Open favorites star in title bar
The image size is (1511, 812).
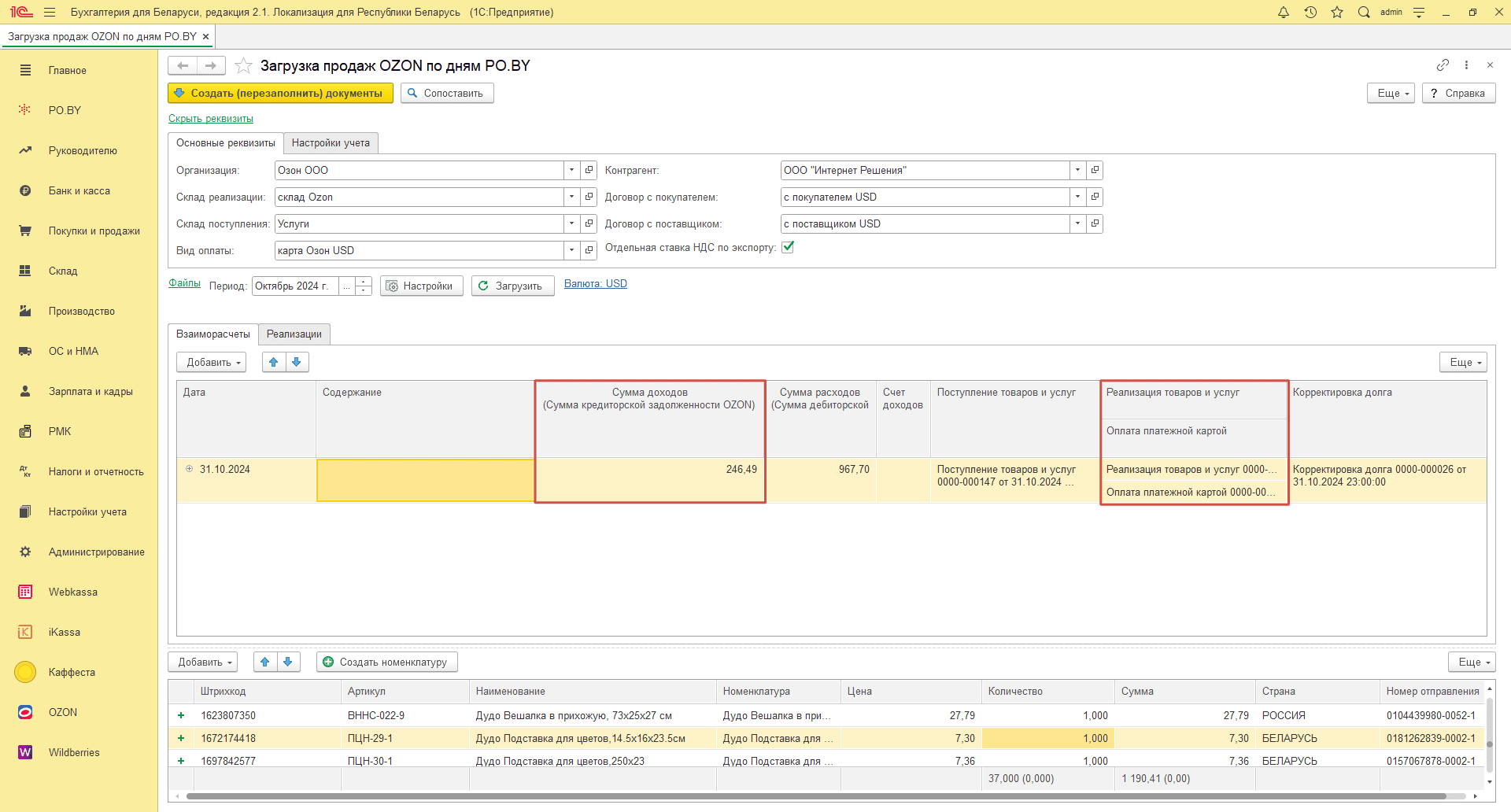1337,12
